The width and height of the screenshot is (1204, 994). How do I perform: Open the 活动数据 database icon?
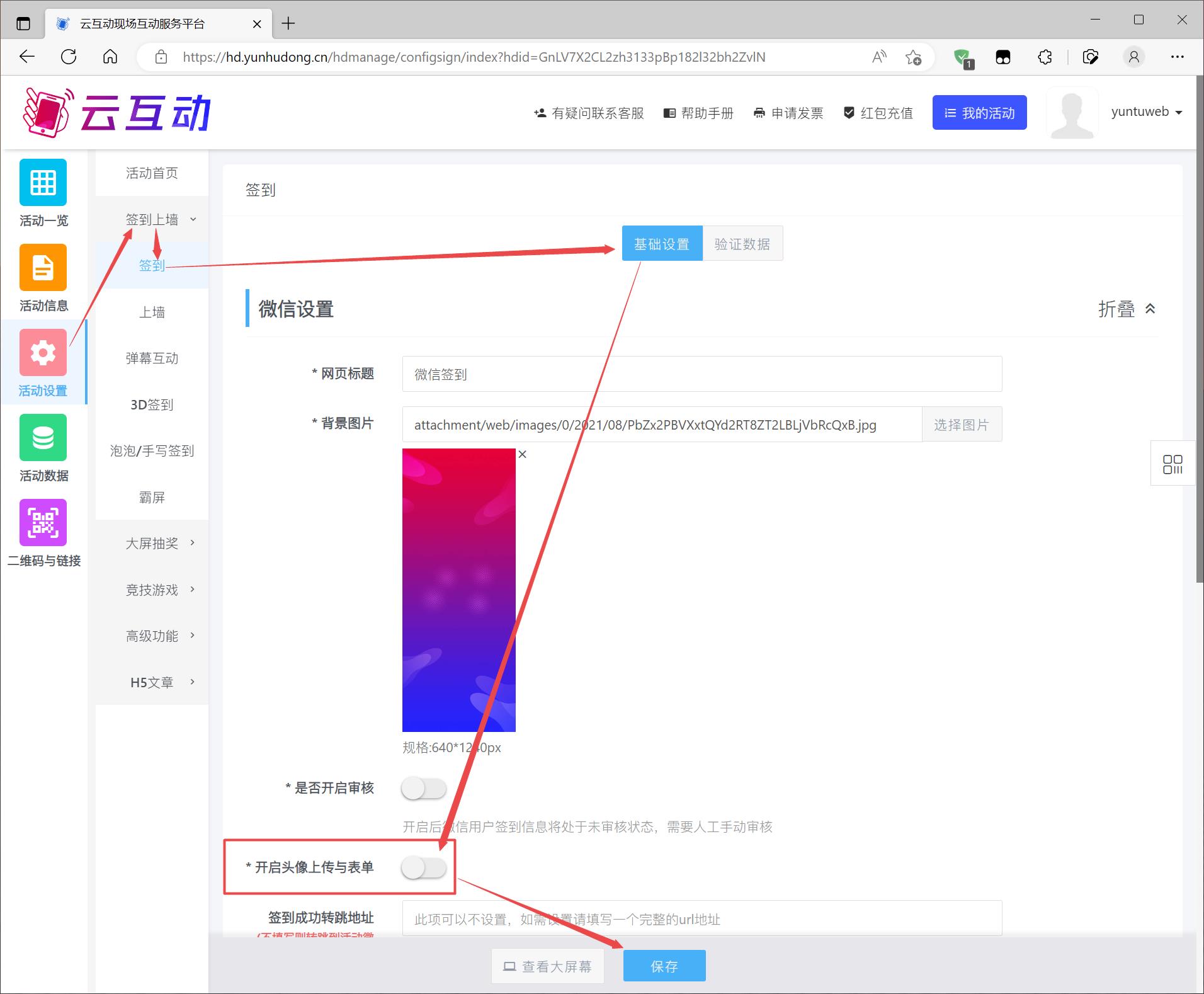[x=43, y=438]
